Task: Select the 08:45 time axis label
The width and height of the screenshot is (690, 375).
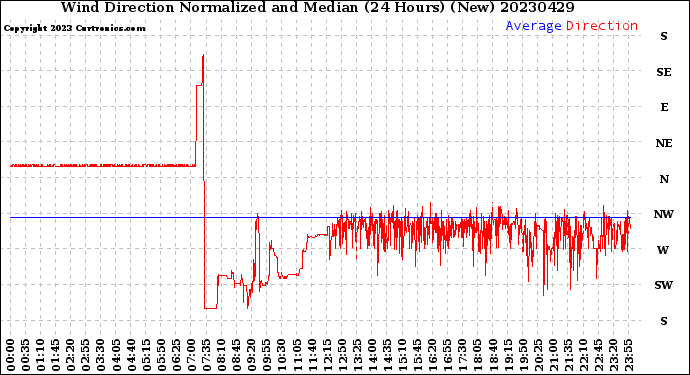Action: 236,355
